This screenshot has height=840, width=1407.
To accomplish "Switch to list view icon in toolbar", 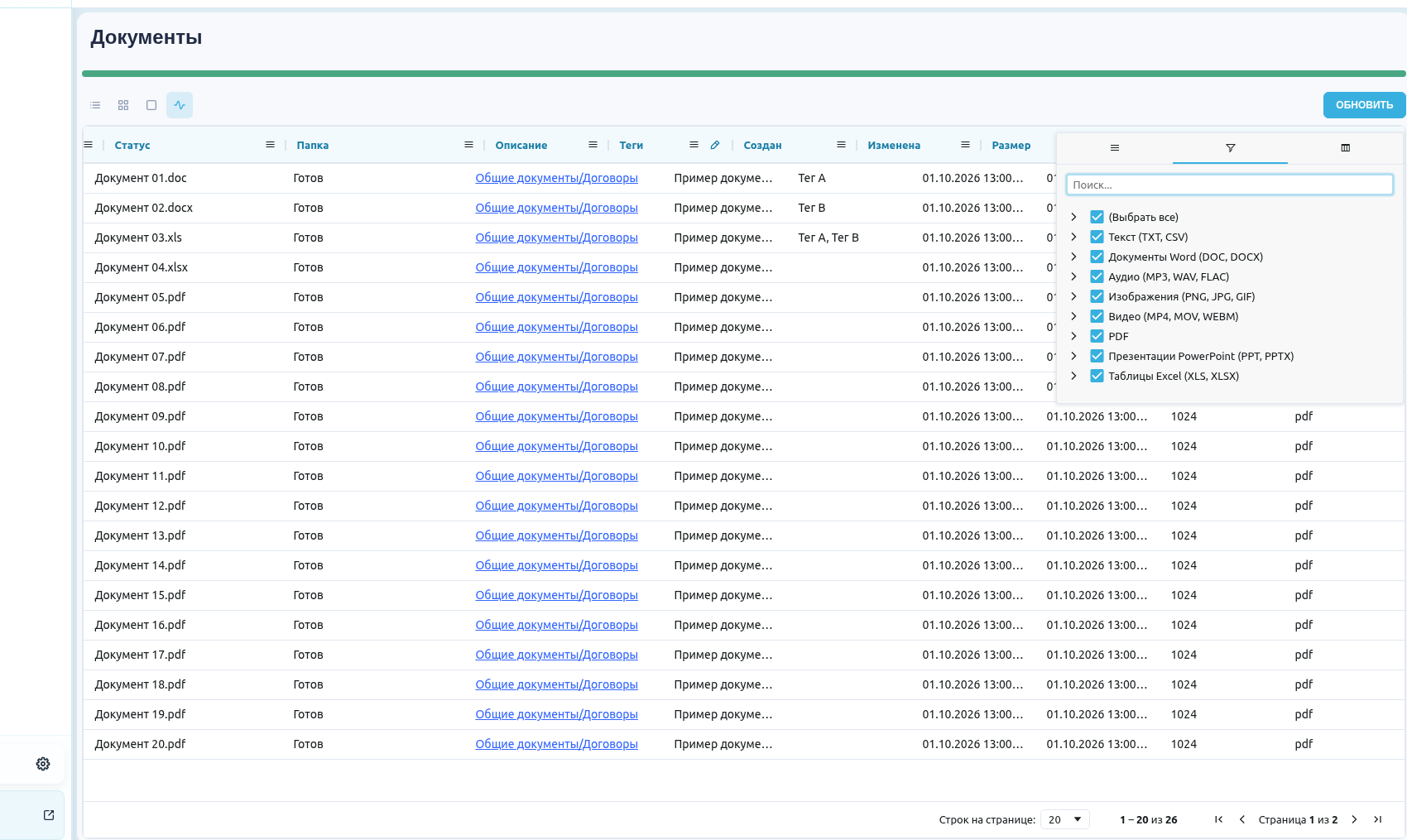I will tap(95, 105).
